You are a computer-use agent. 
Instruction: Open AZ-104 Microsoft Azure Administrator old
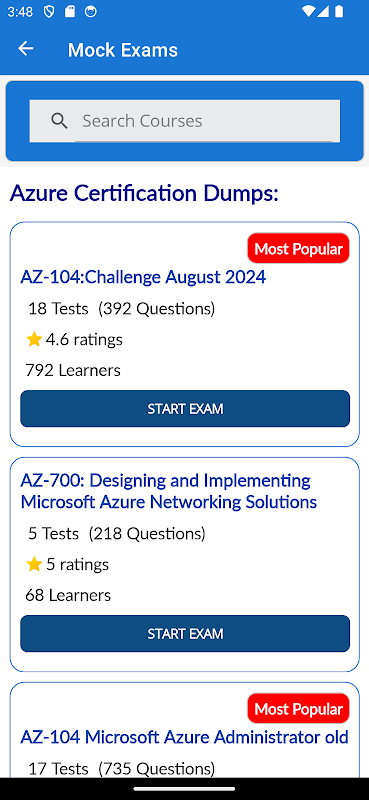(184, 737)
